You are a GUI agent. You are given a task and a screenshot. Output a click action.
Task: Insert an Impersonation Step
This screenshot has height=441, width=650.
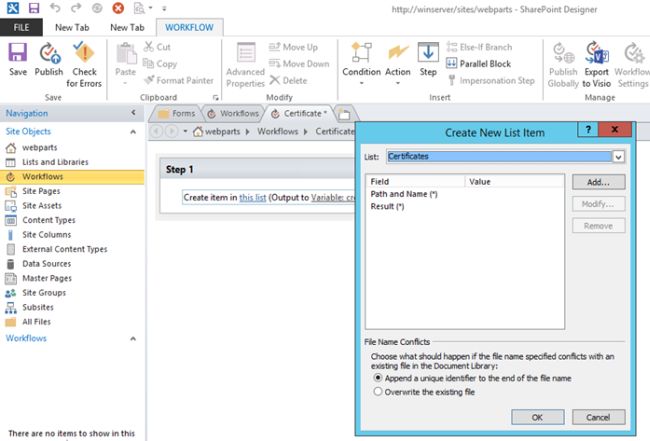(x=491, y=80)
